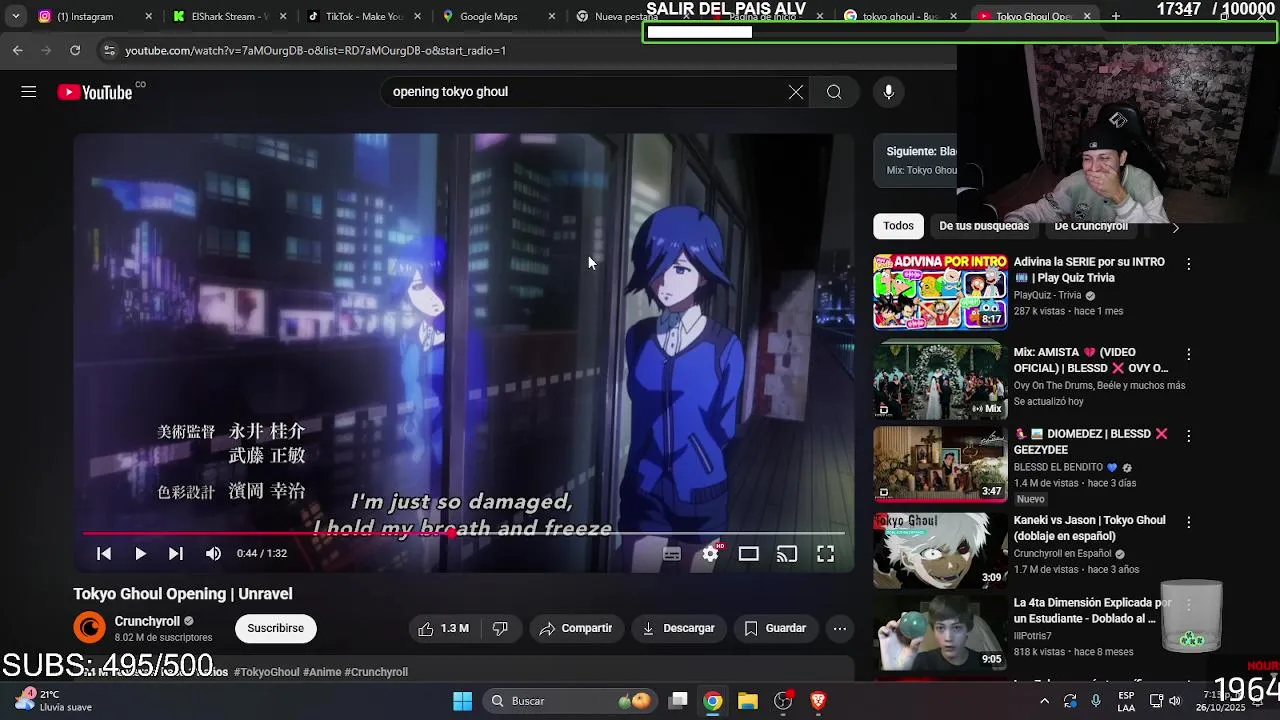
Task: Toggle video subtitles
Action: pyautogui.click(x=672, y=554)
